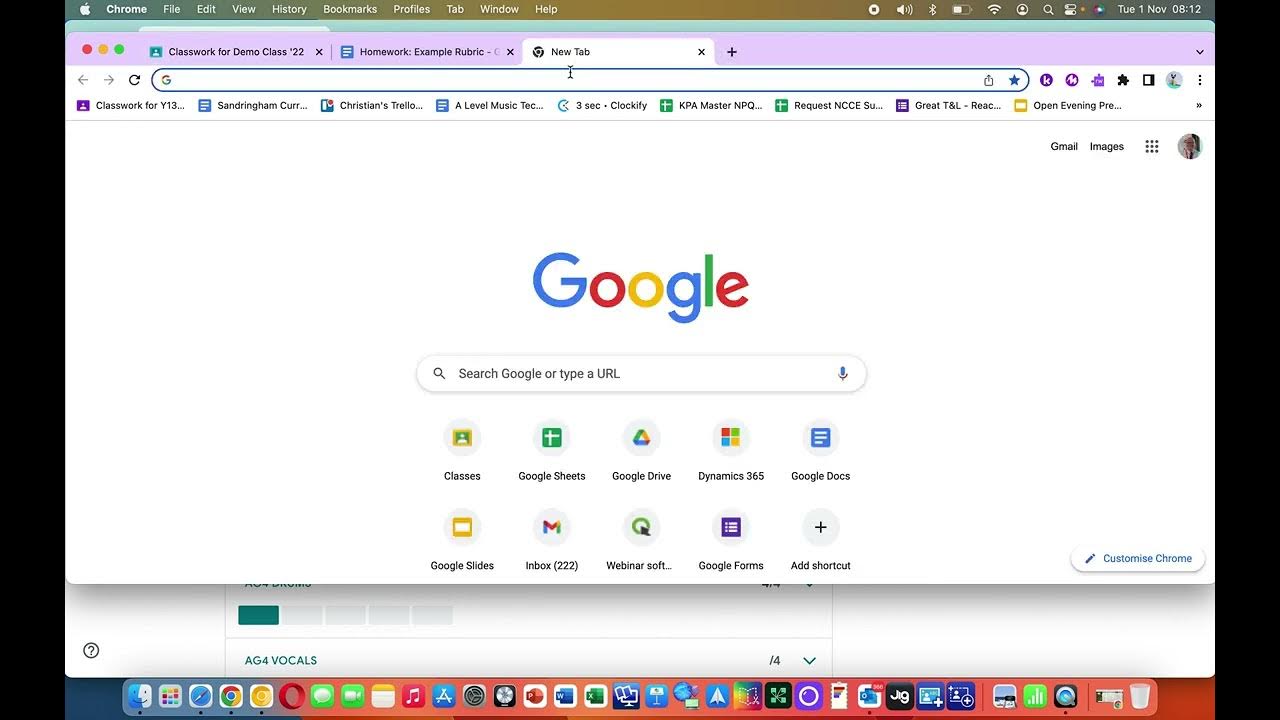Open a new tab with the plus button
Image resolution: width=1280 pixels, height=720 pixels.
point(732,52)
